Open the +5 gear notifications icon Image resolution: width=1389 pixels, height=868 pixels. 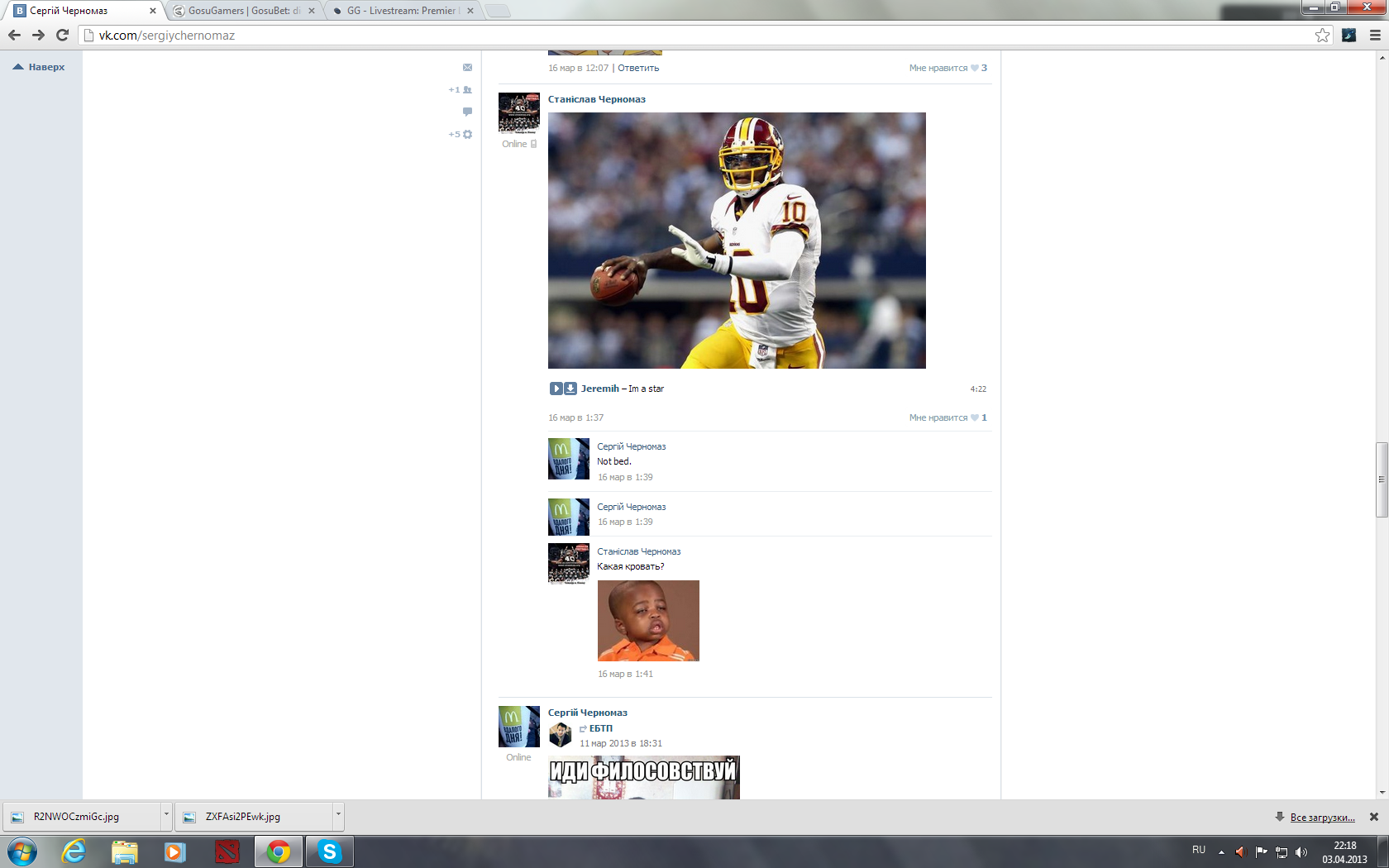(x=461, y=134)
